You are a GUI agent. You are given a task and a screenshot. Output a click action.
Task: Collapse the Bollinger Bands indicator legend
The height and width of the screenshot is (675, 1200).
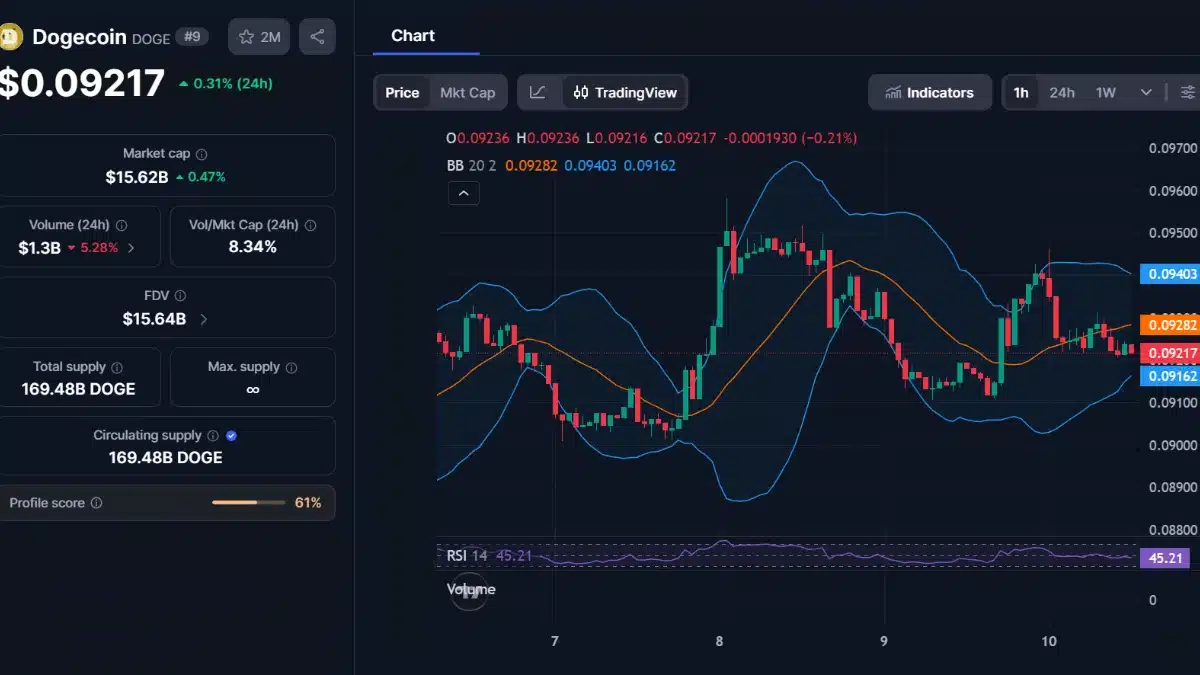[x=463, y=192]
